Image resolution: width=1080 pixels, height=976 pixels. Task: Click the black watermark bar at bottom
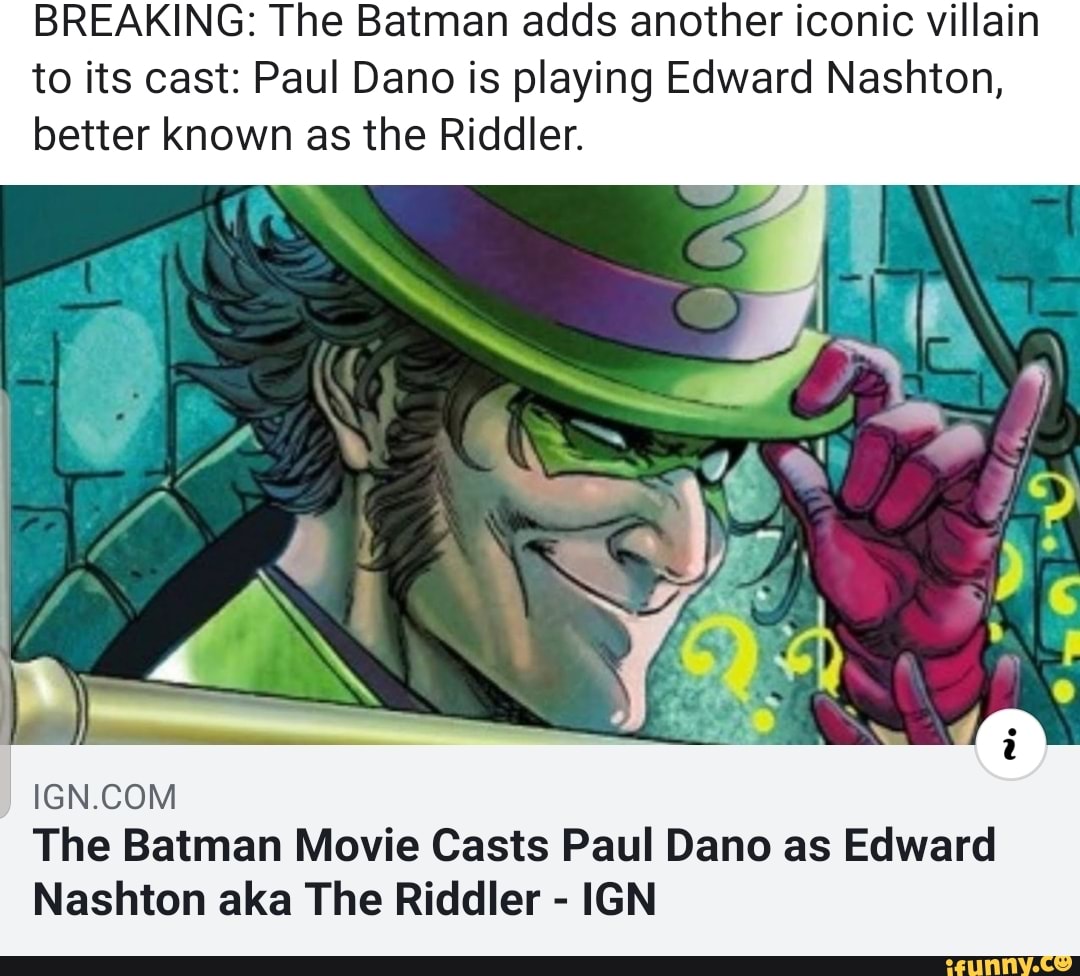pyautogui.click(x=540, y=968)
